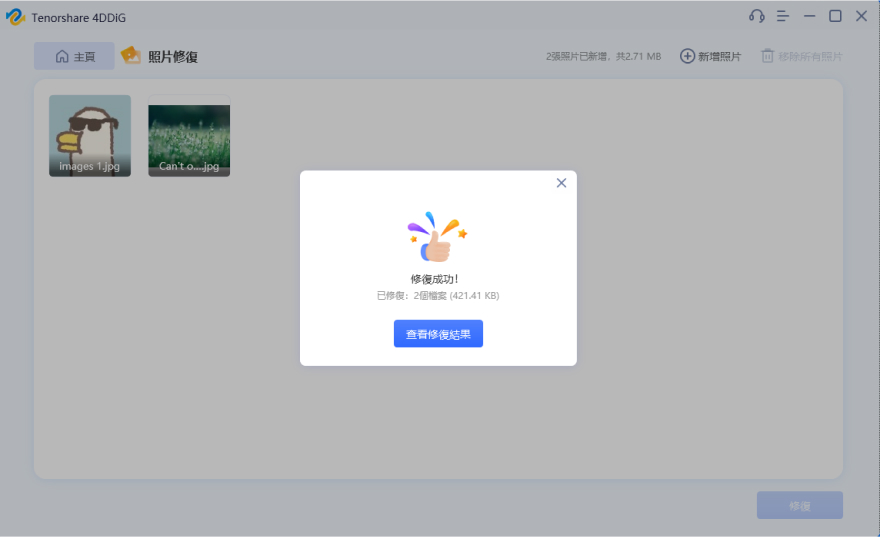Viewport: 880px width, 537px height.
Task: Click 2張照片已新增 summary text
Action: click(x=603, y=56)
